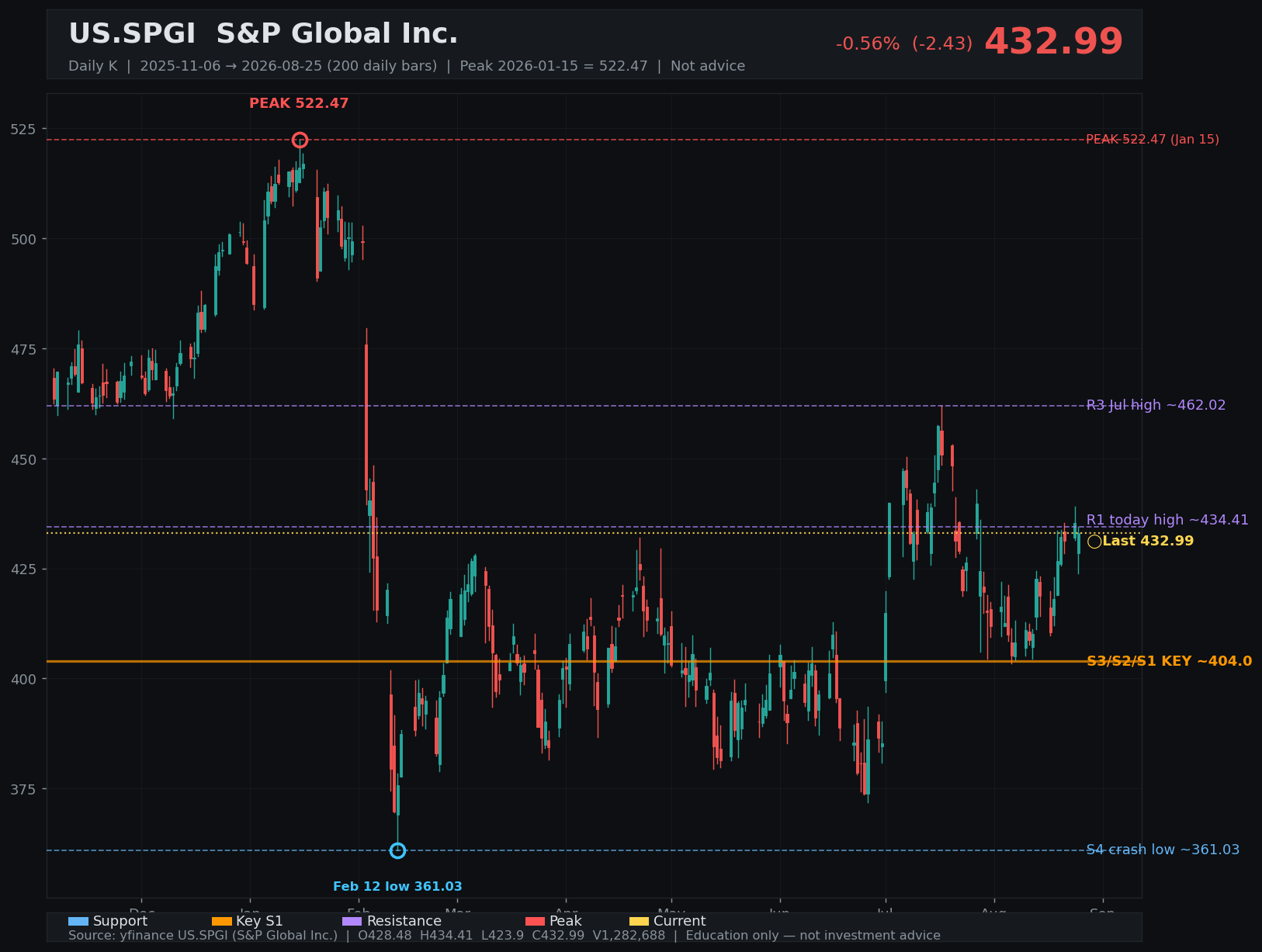
Task: Click the 'Not advice' text in header
Action: tap(708, 66)
